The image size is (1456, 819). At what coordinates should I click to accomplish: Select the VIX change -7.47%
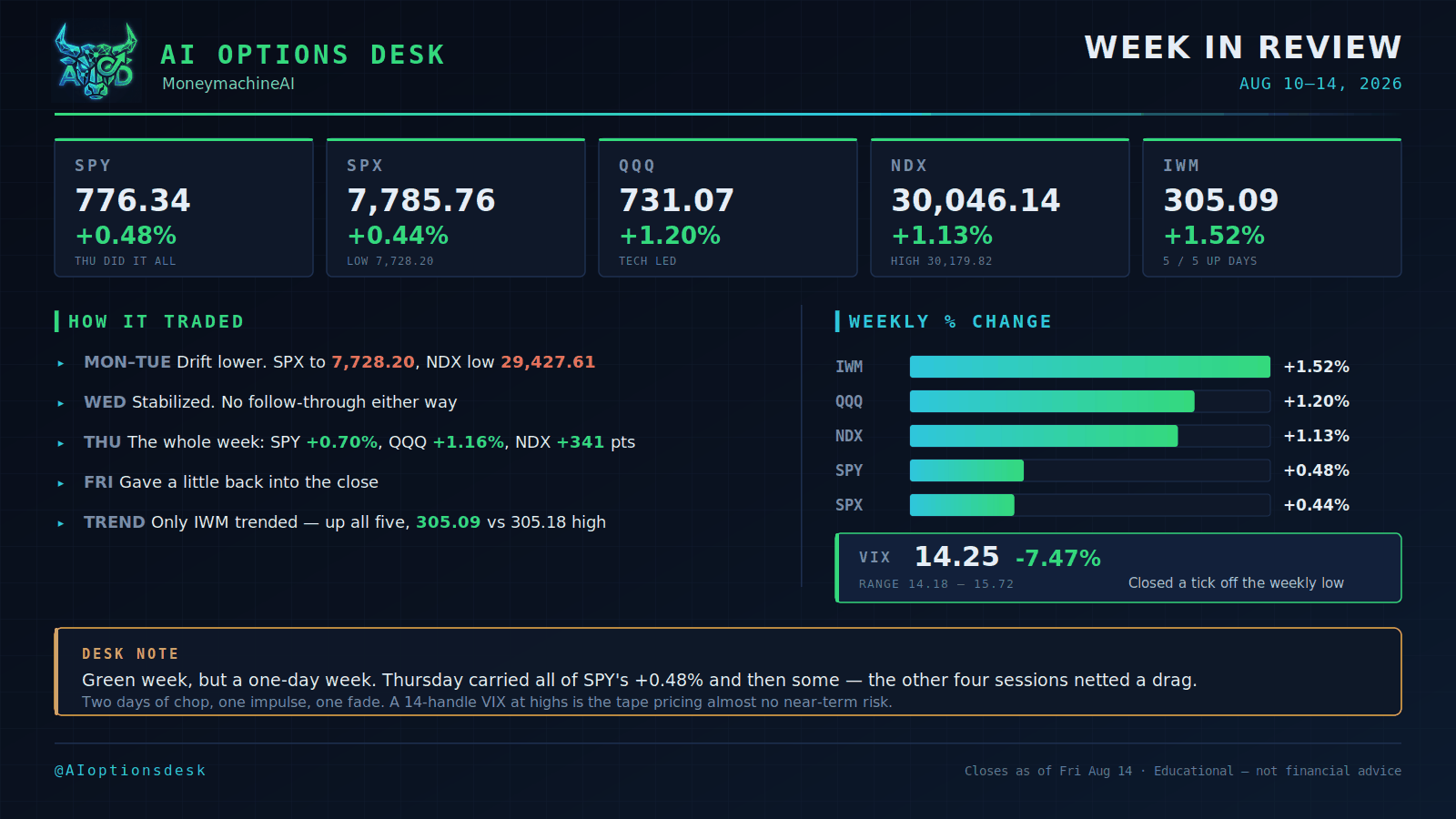pos(1058,558)
